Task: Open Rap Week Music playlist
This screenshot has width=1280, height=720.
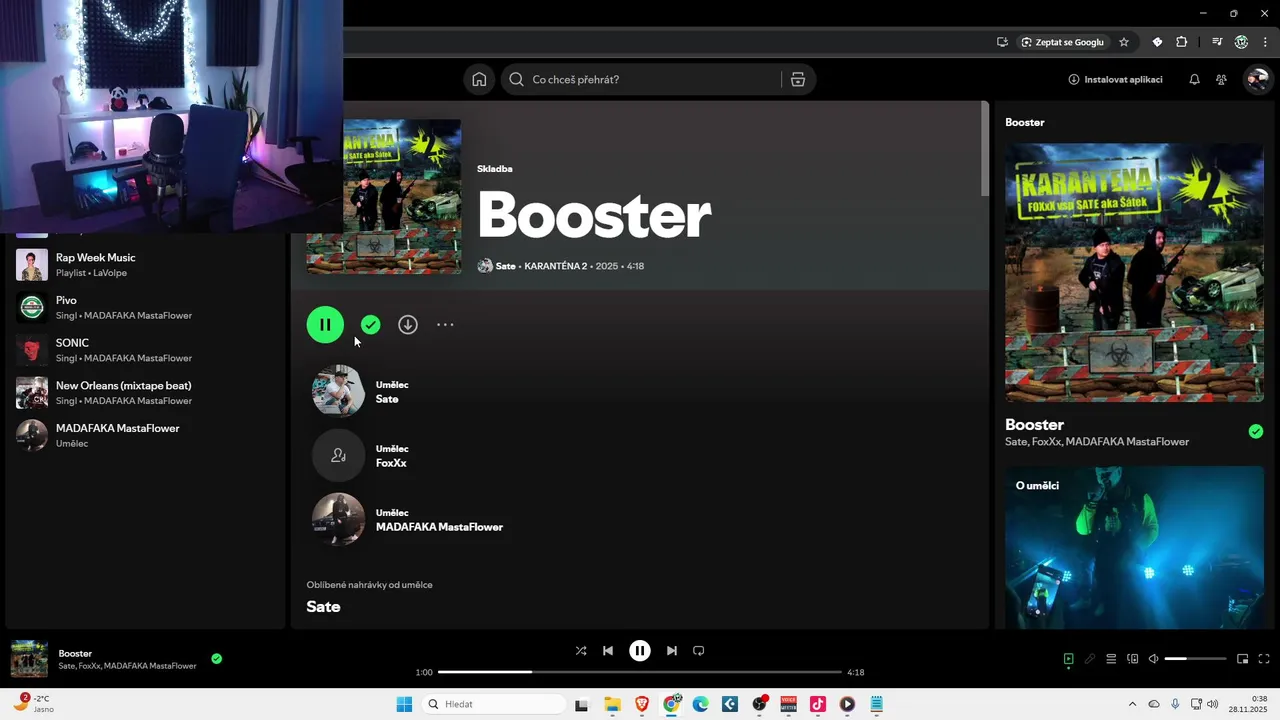Action: pos(145,265)
